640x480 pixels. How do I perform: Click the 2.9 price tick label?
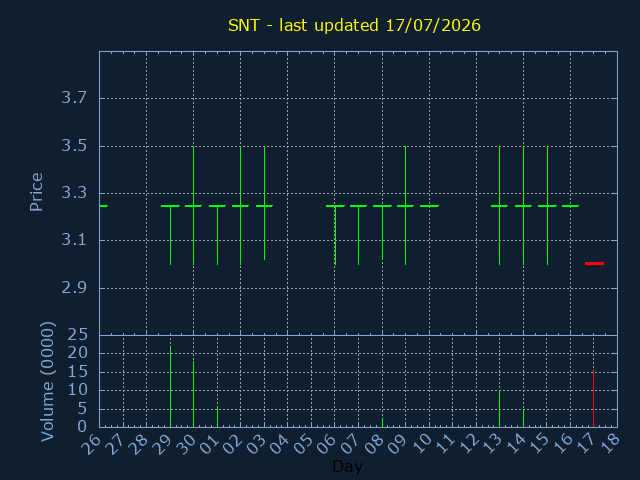[x=74, y=288]
